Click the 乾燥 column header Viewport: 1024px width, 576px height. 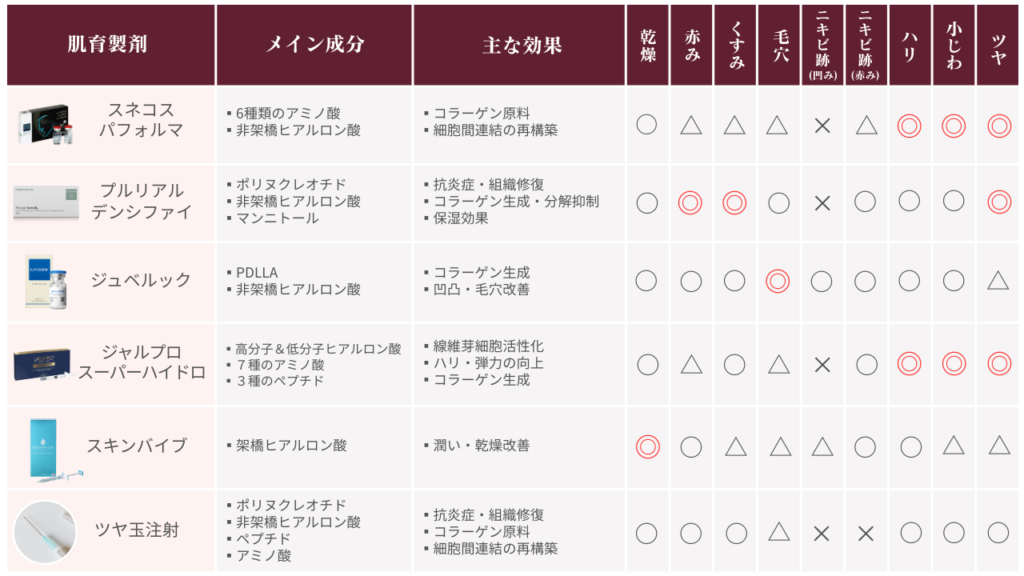[x=647, y=45]
